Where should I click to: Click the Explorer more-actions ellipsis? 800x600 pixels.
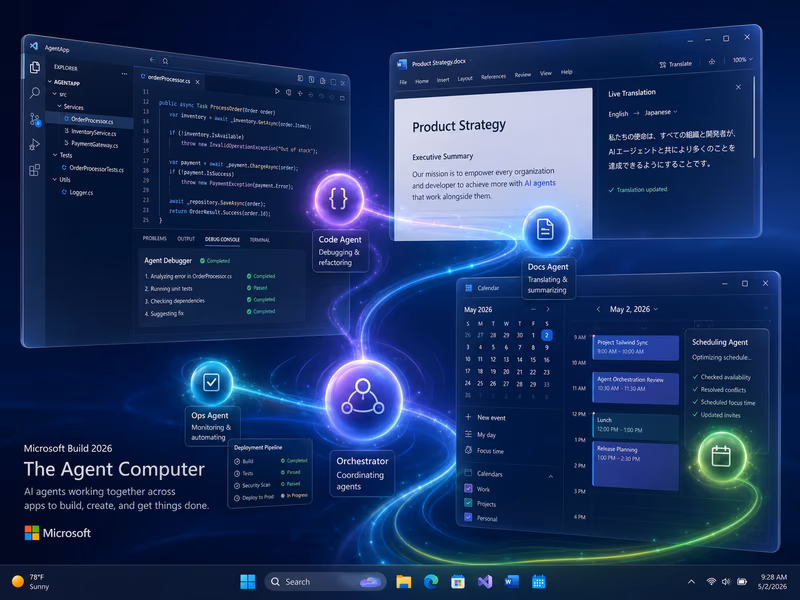click(124, 74)
